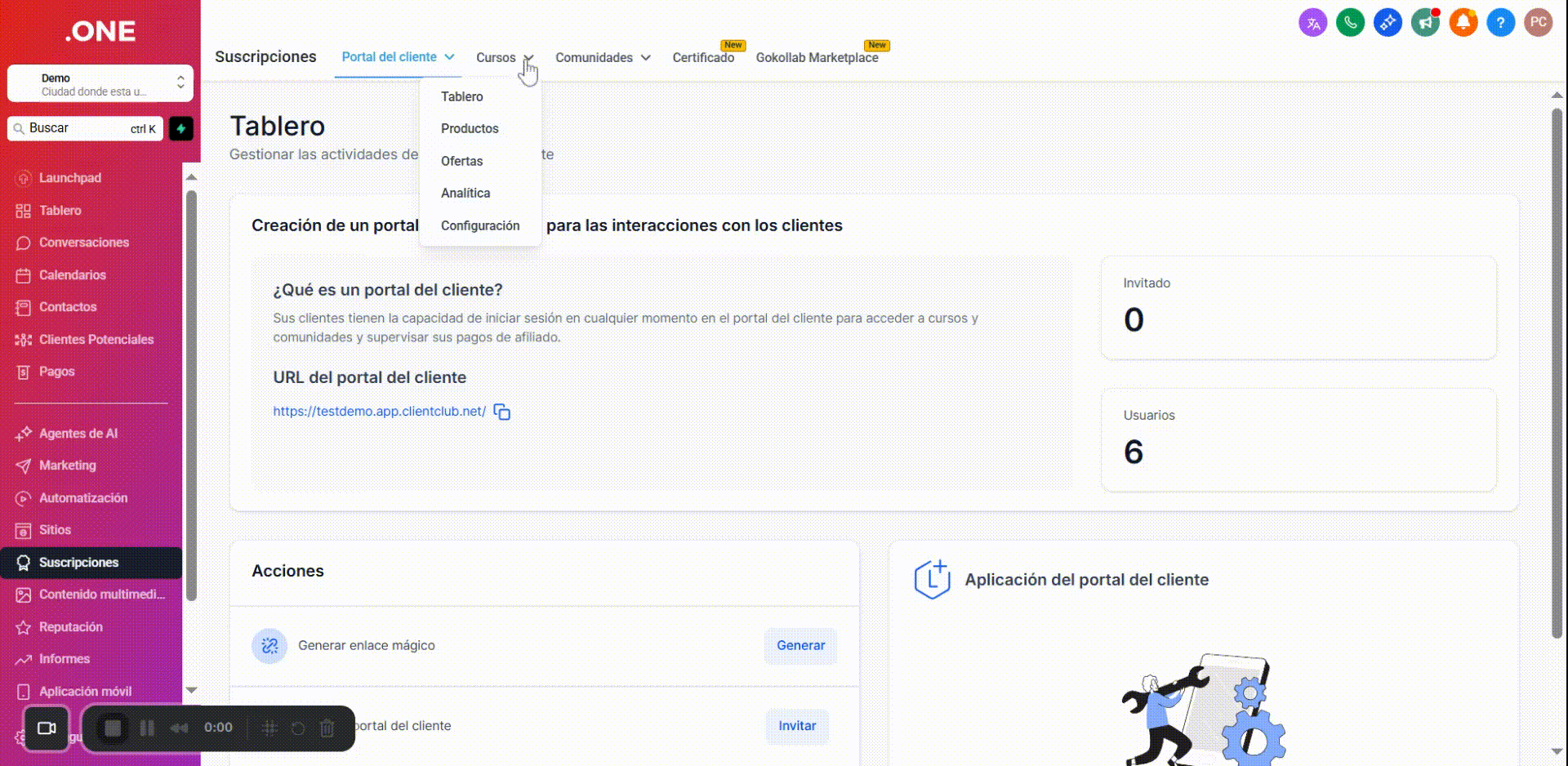Viewport: 1568px width, 766px height.
Task: Click the green lightning quick actions button
Action: click(181, 129)
